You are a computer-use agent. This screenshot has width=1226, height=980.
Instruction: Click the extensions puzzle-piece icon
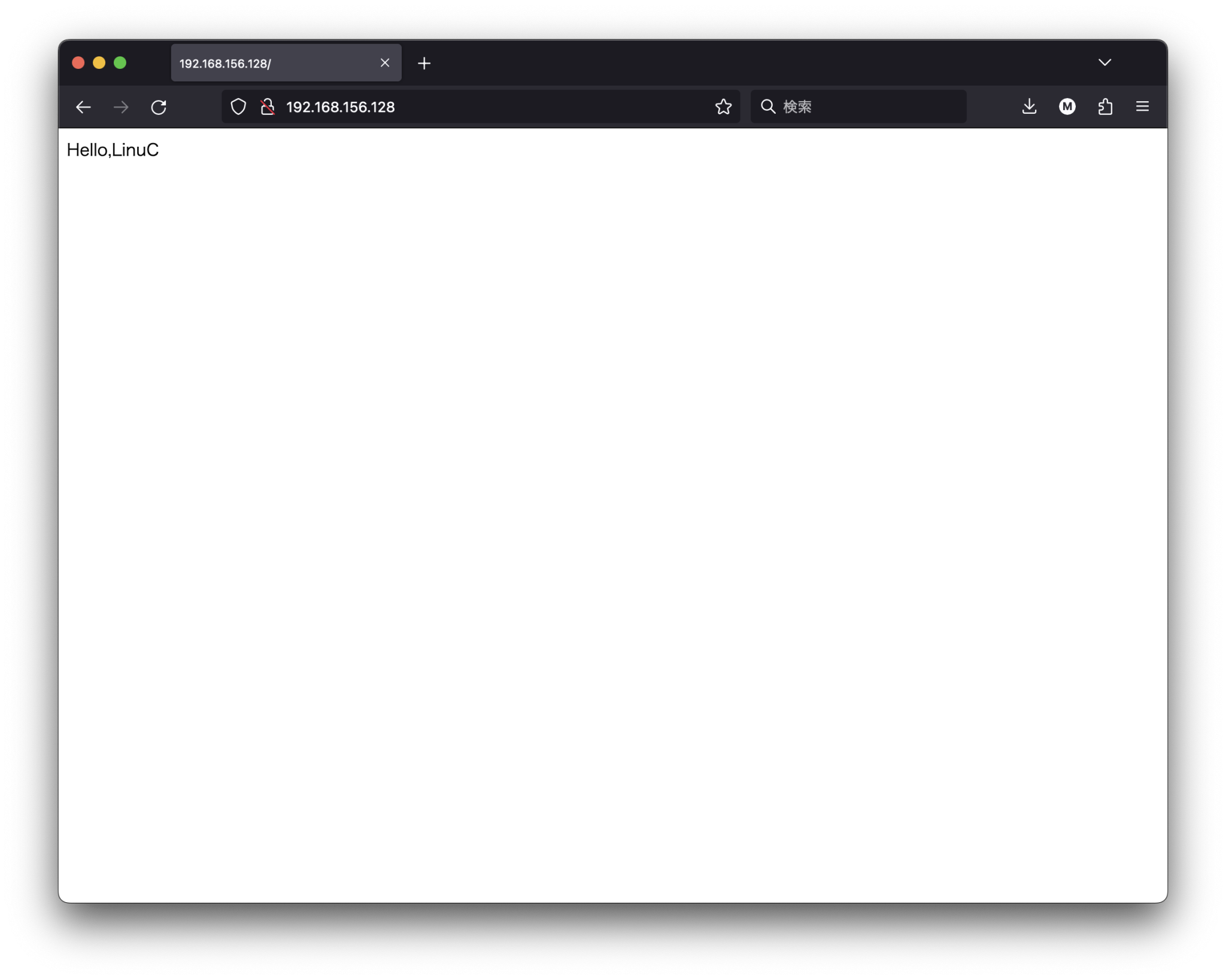(x=1106, y=107)
